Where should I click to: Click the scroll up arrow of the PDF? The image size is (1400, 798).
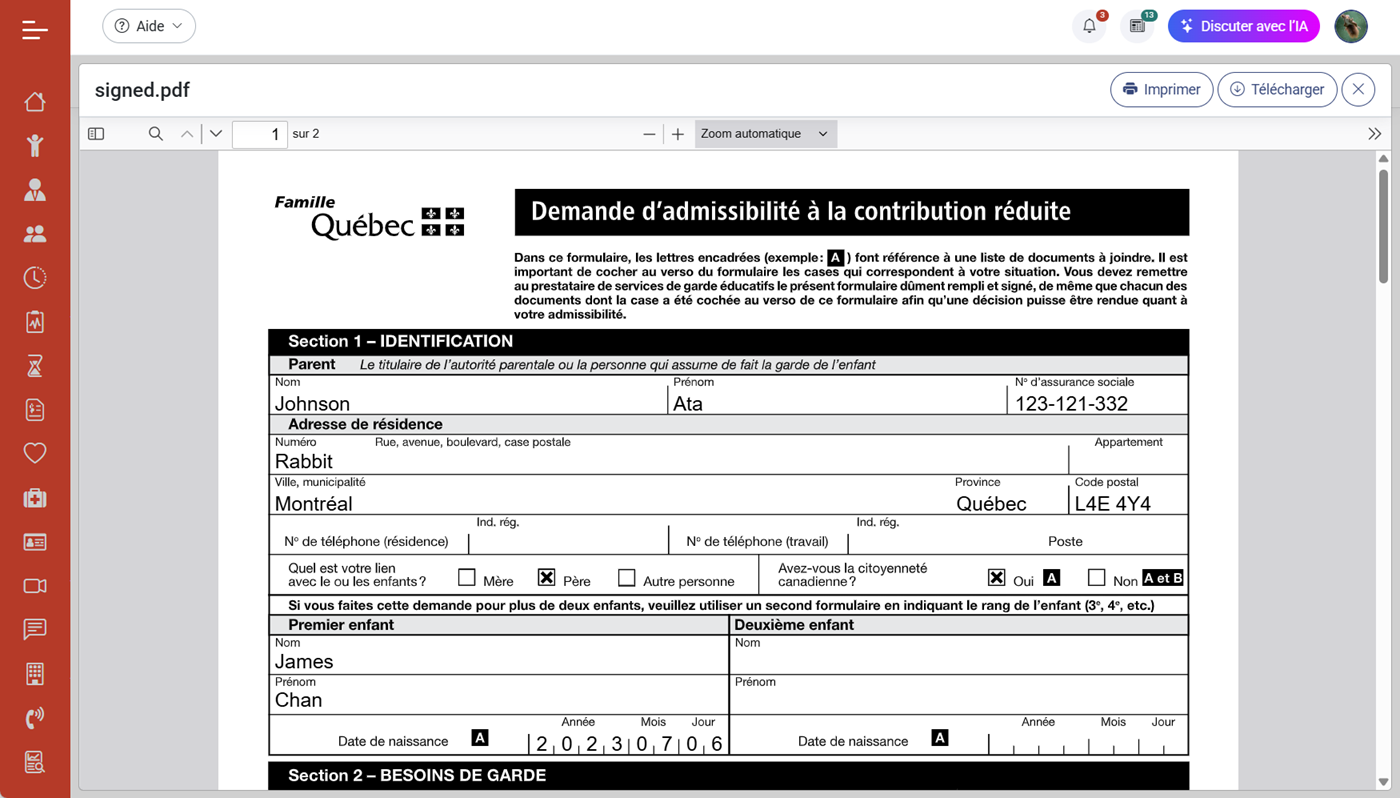click(x=1384, y=158)
